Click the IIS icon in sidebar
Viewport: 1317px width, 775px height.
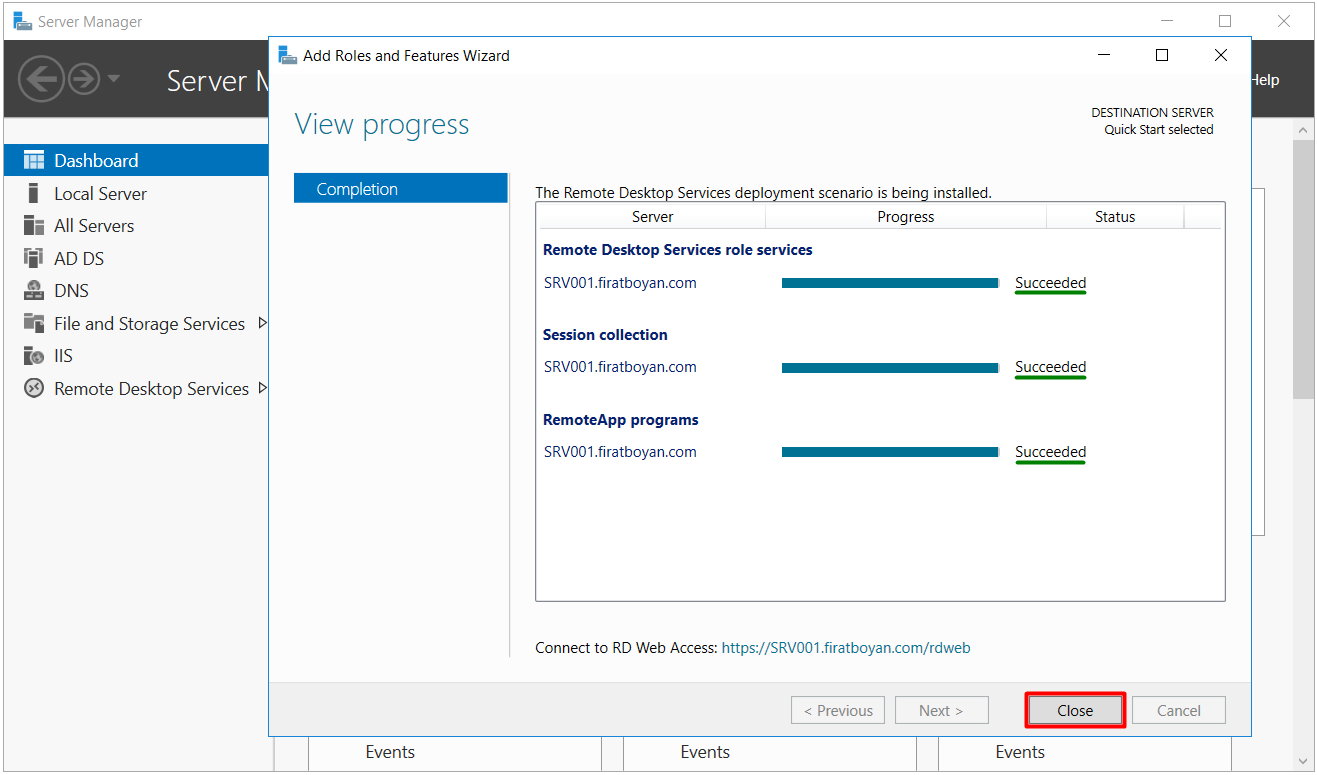pyautogui.click(x=34, y=356)
